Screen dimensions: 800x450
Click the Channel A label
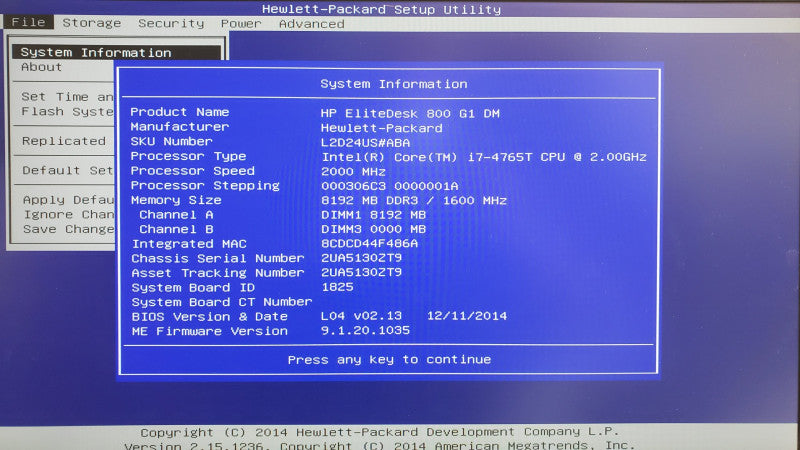pyautogui.click(x=176, y=215)
